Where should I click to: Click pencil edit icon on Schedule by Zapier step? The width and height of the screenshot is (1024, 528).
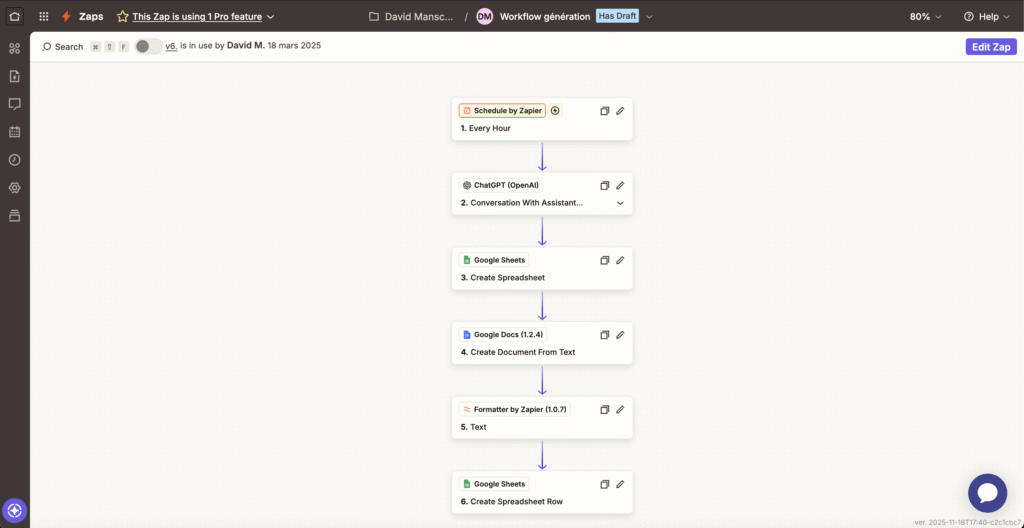[x=620, y=111]
